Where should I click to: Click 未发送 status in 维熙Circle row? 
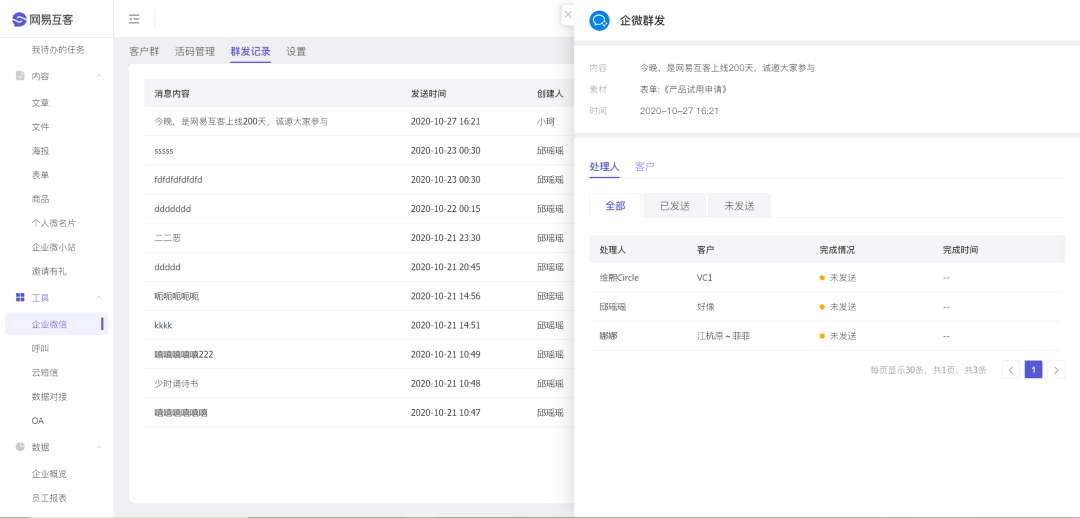838,278
